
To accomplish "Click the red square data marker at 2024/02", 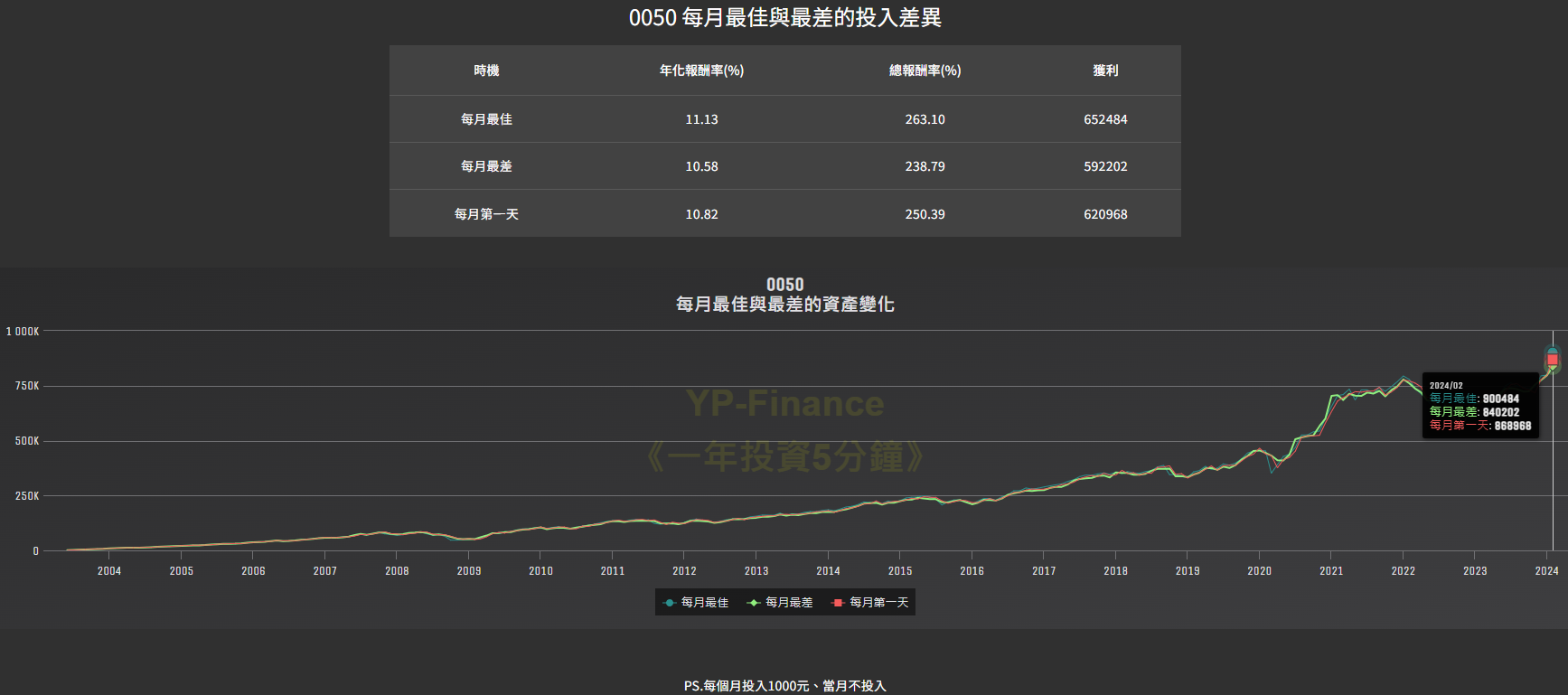I will click(1552, 360).
